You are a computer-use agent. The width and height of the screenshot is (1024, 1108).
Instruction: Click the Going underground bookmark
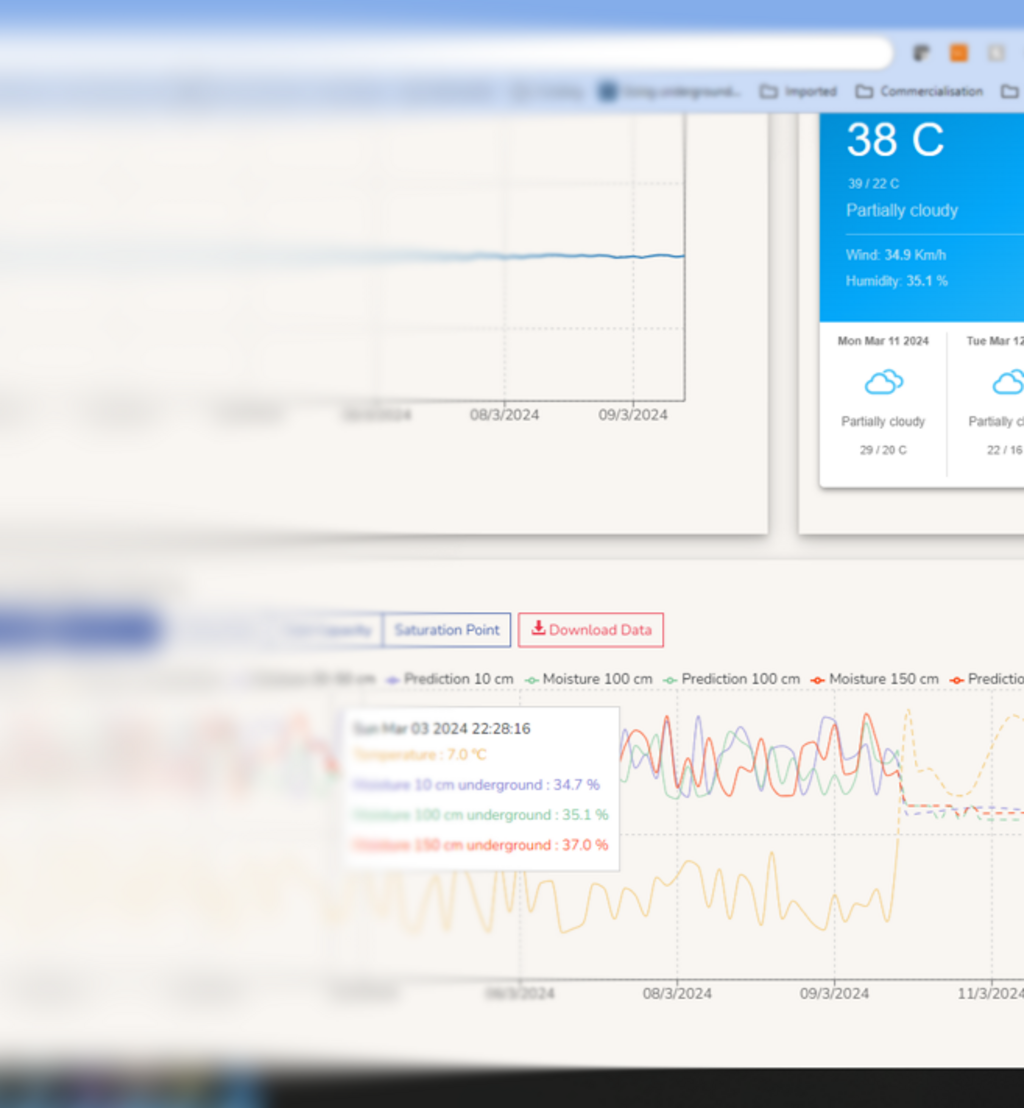tap(670, 92)
